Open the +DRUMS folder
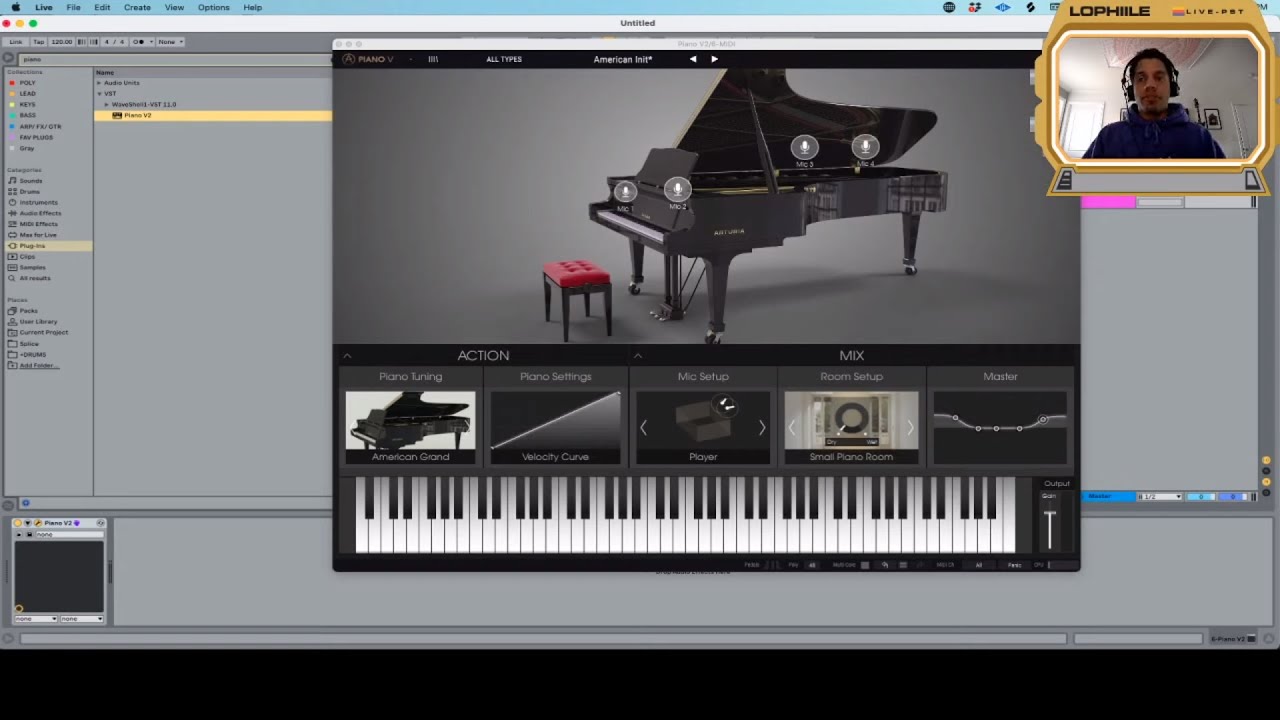Viewport: 1280px width, 720px height. (x=32, y=355)
